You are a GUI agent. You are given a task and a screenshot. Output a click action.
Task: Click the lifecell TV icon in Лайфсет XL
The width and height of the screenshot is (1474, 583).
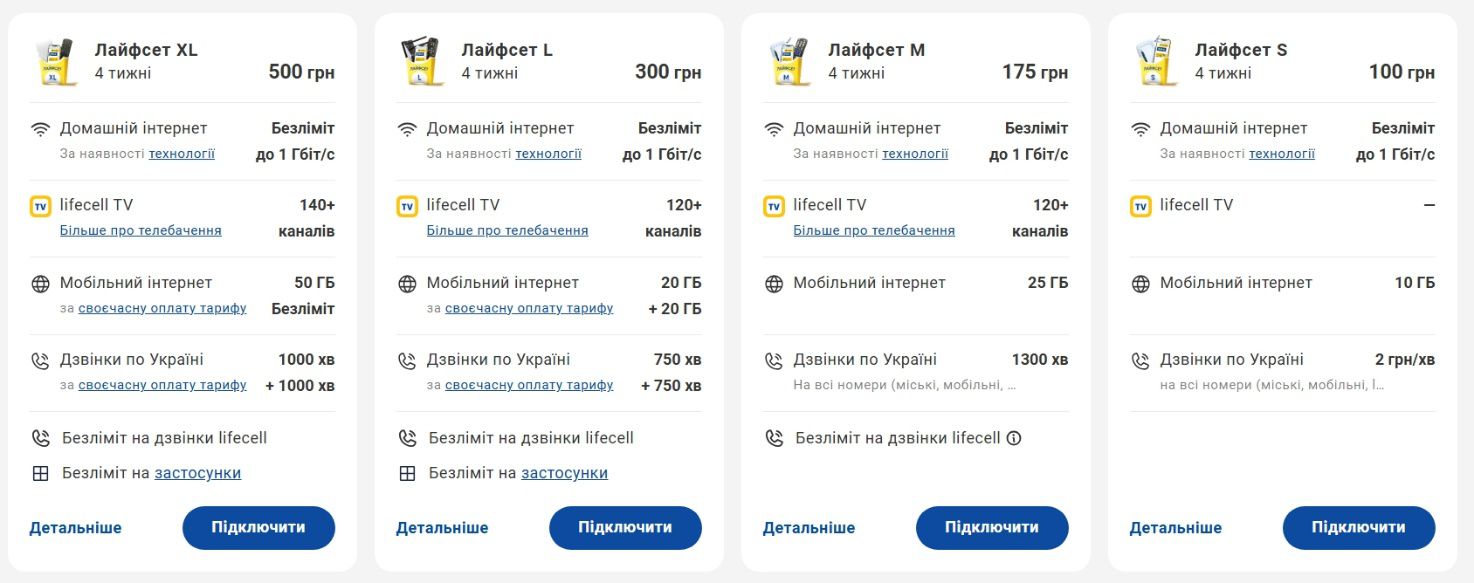[x=41, y=206]
